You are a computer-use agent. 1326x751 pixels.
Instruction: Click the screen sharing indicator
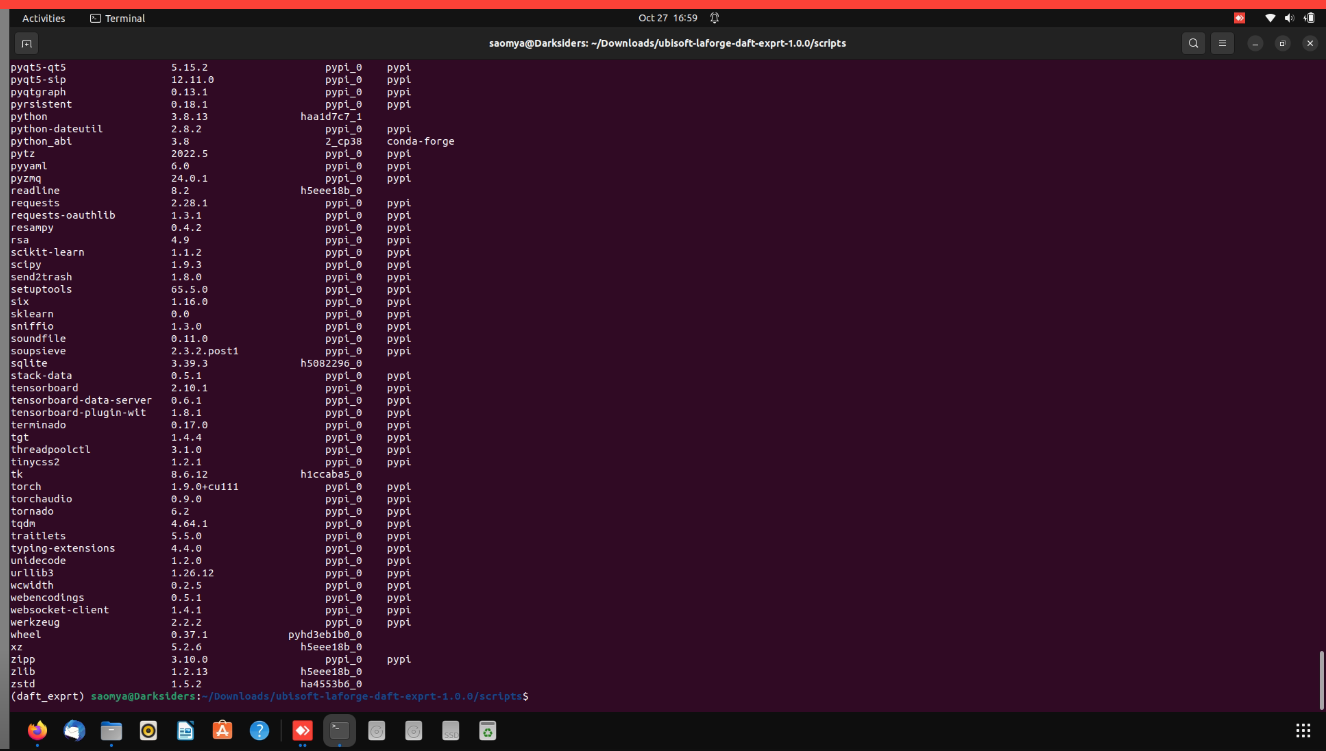1239,17
